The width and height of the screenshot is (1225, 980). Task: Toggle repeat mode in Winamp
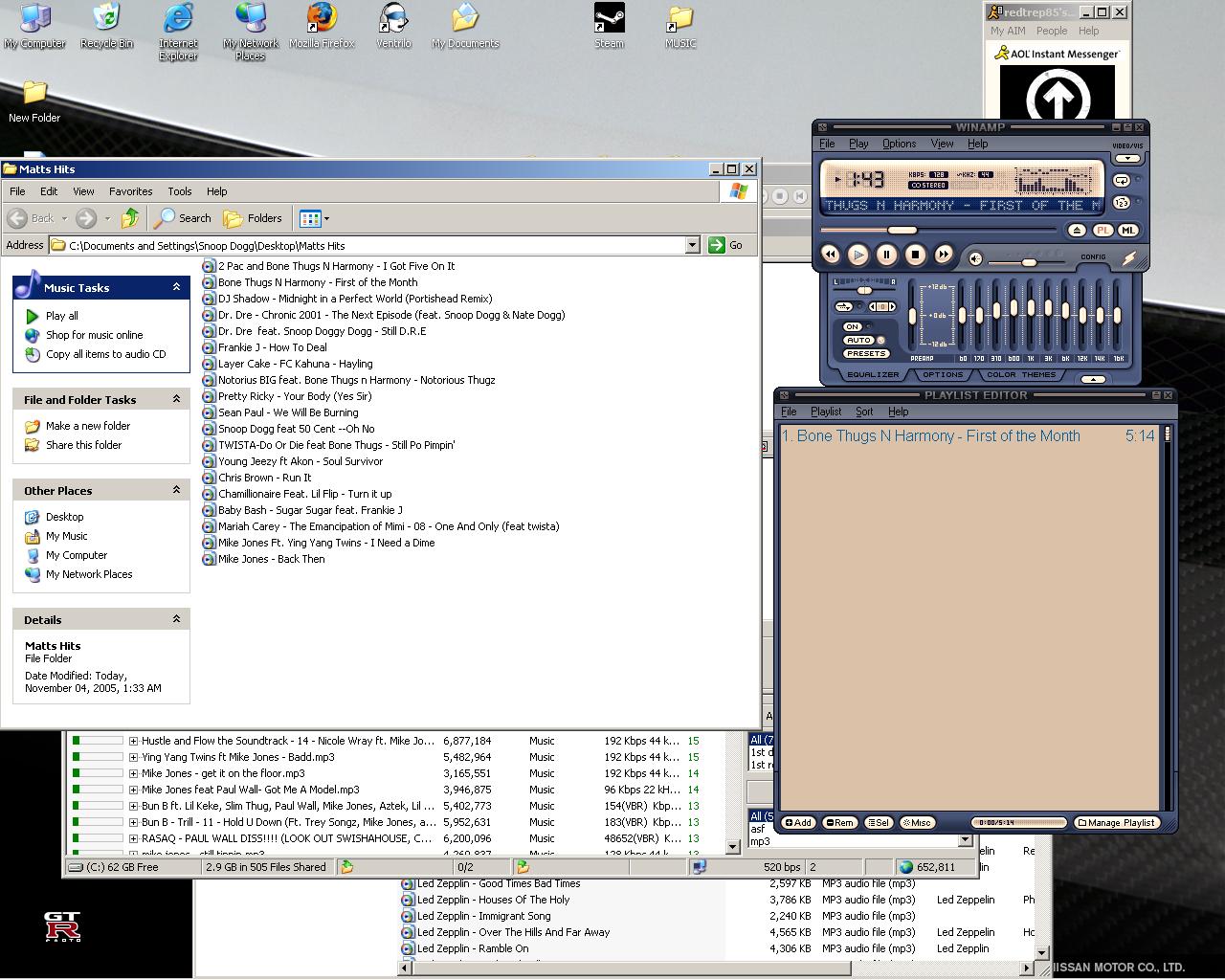(1122, 180)
